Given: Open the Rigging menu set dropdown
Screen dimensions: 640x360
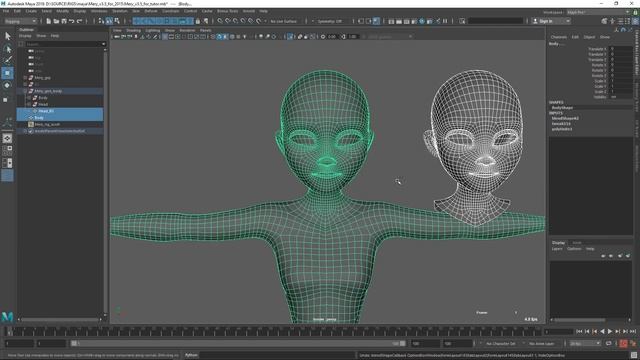Looking at the screenshot, I should pyautogui.click(x=20, y=21).
